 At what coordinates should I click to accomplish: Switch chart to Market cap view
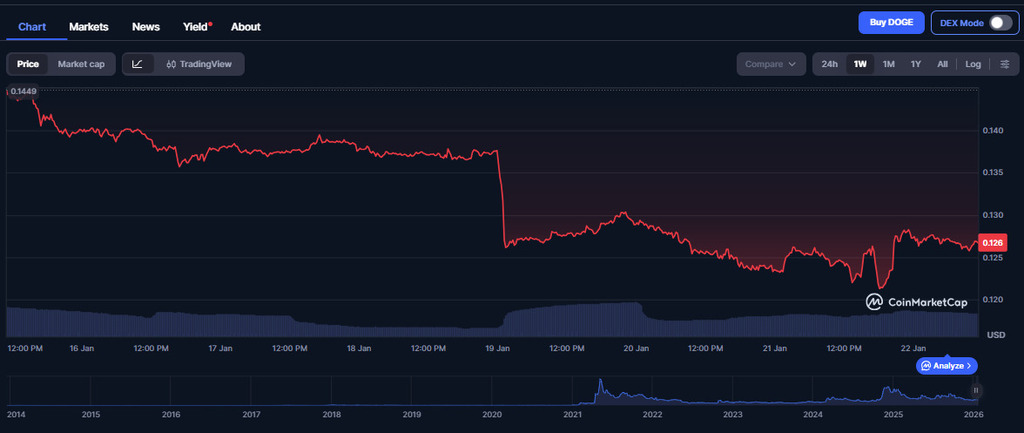point(81,64)
